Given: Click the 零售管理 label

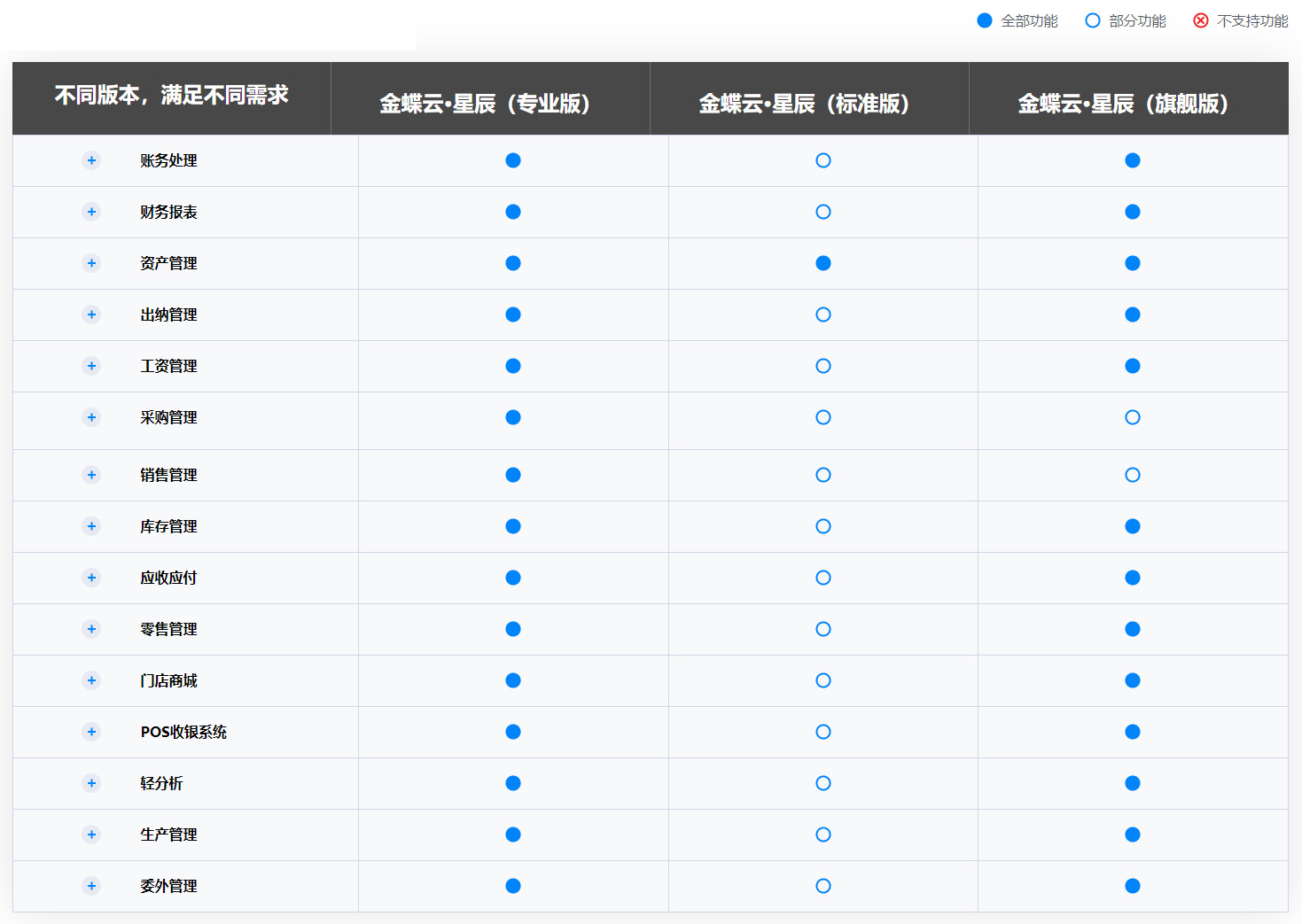Looking at the screenshot, I should 168,629.
